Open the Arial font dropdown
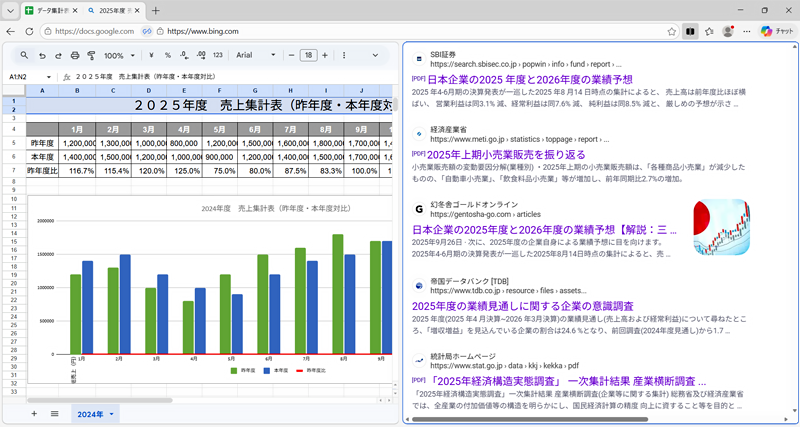This screenshot has width=800, height=427. point(255,55)
